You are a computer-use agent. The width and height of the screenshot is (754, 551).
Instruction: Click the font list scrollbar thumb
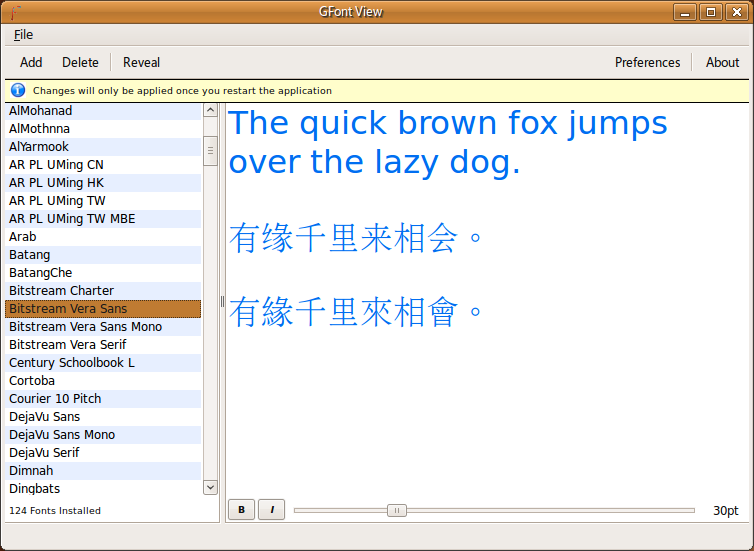point(210,150)
